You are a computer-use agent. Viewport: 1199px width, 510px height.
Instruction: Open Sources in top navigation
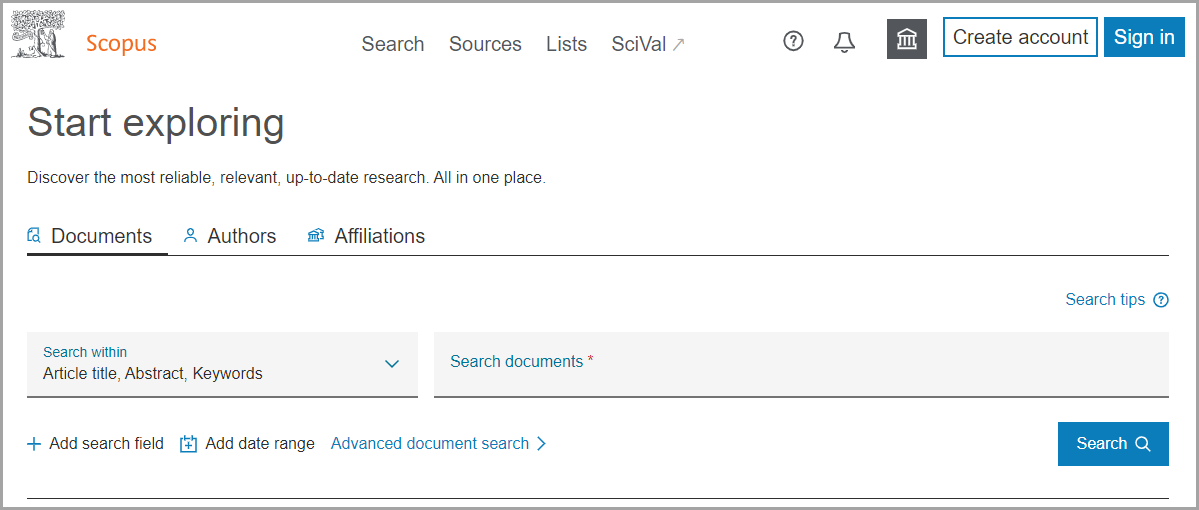485,44
